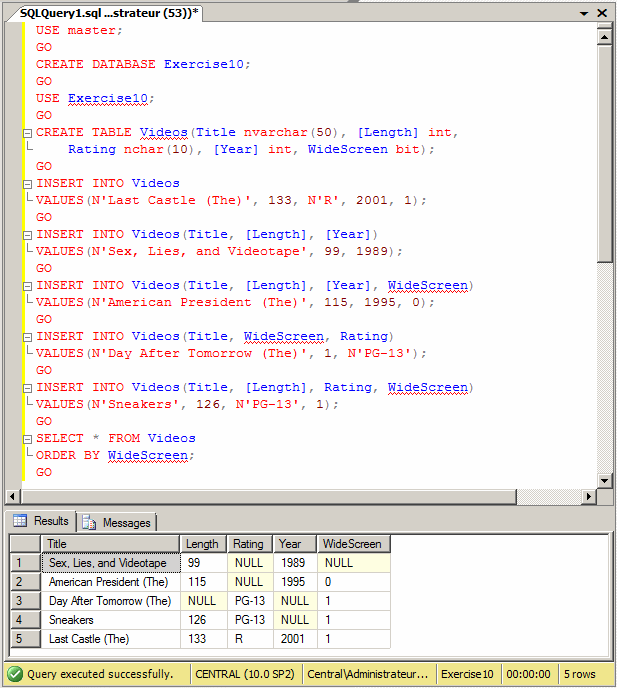Select the Length cell showing 99
Viewport: 617px width, 688px height.
(204, 563)
